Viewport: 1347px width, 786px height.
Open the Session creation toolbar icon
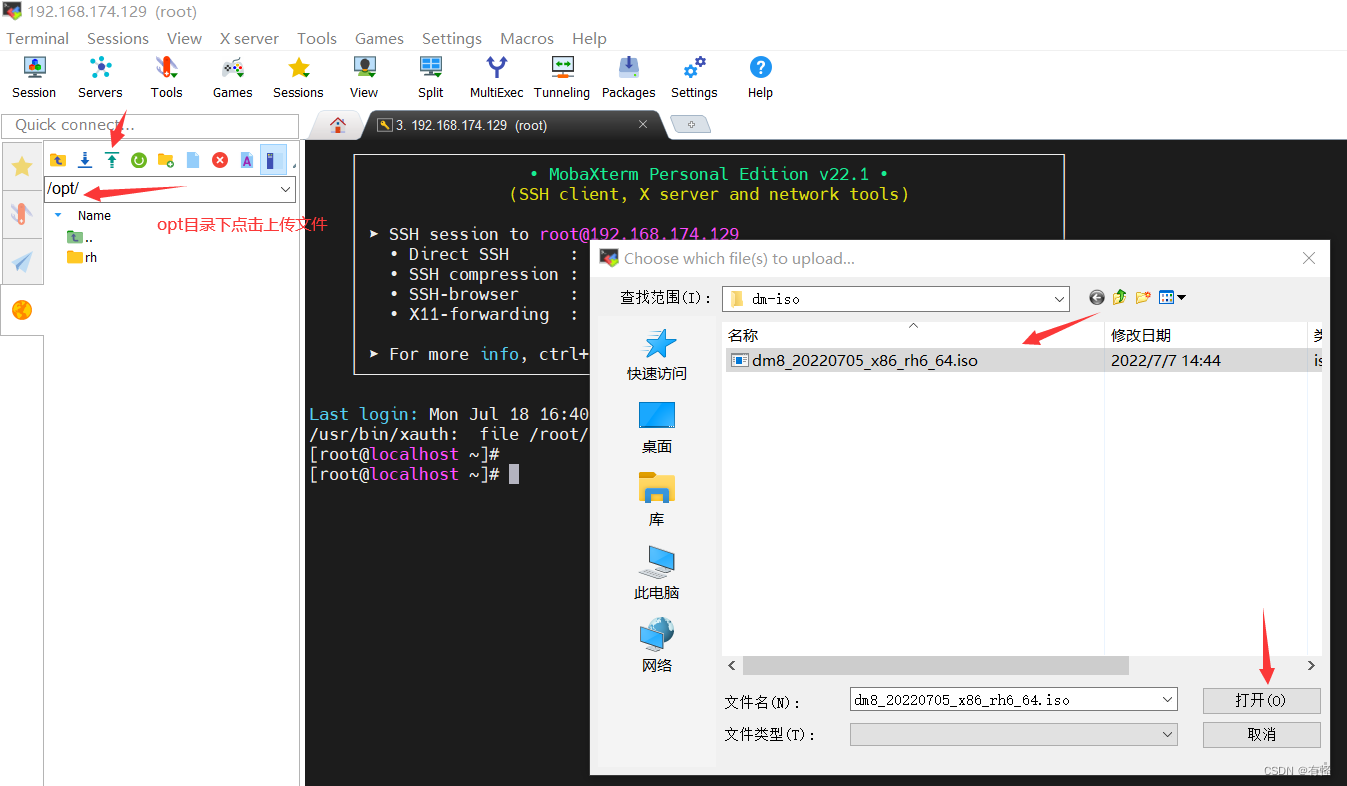(x=33, y=77)
